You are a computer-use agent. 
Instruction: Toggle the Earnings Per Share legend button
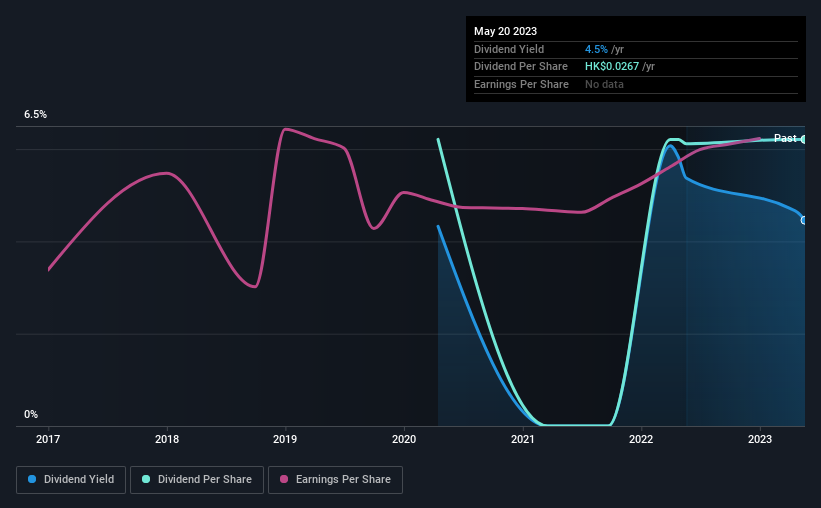point(335,480)
